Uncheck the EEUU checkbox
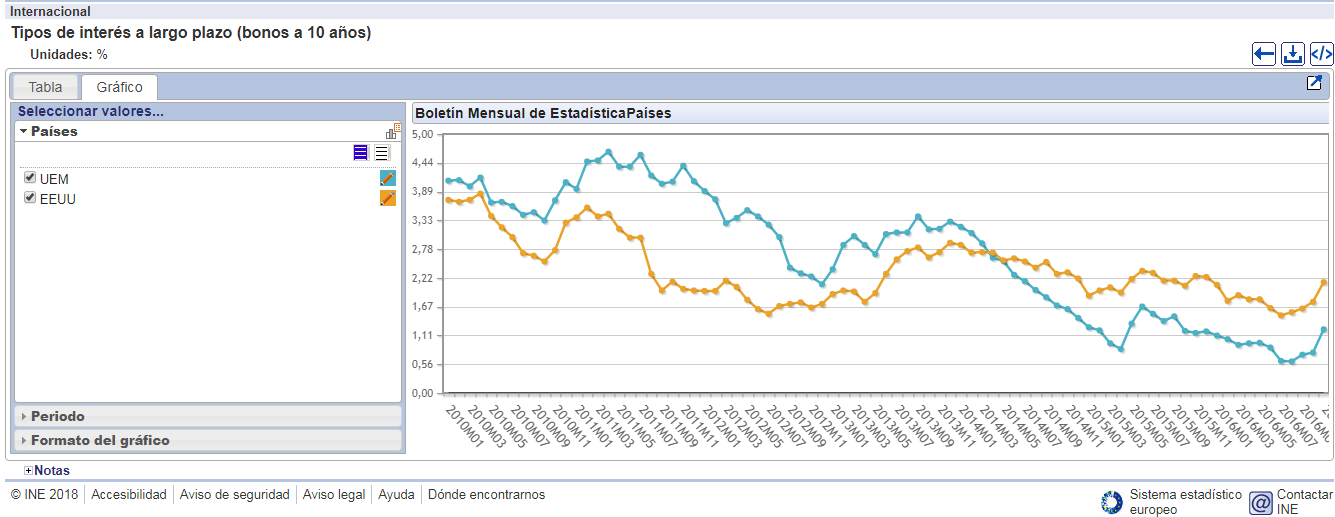The image size is (1335, 517). (30, 198)
